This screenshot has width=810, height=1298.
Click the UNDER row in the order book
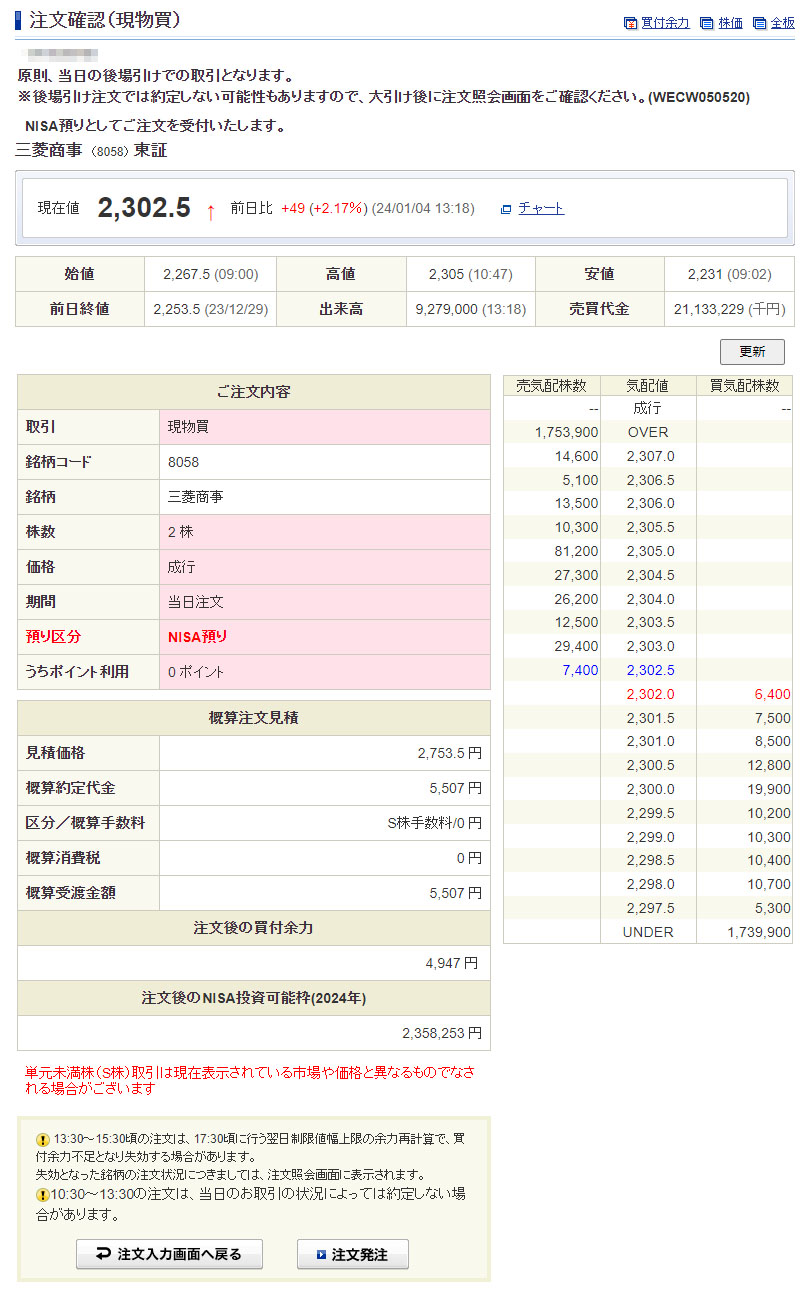click(648, 932)
